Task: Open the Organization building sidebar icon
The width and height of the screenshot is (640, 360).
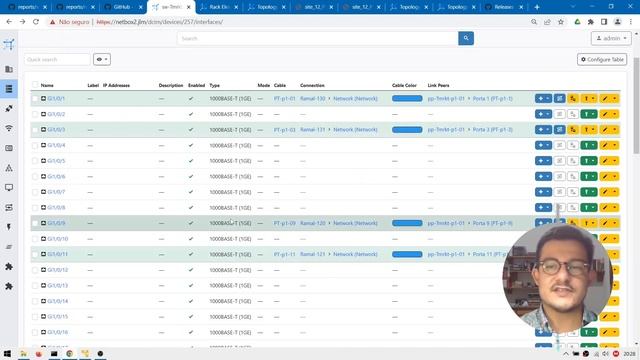Action: (9, 69)
